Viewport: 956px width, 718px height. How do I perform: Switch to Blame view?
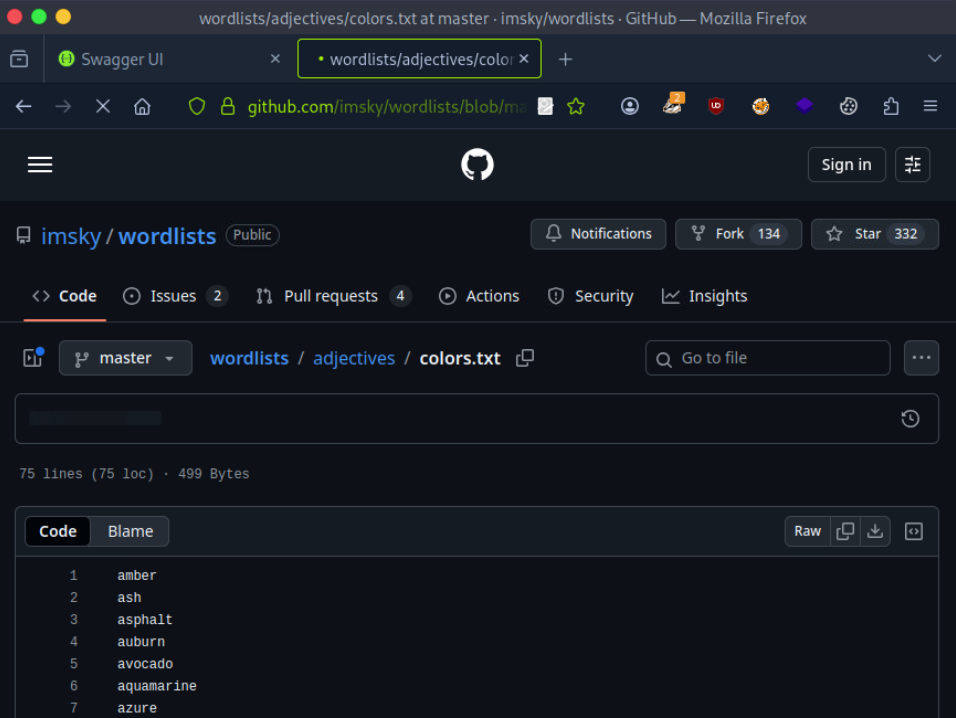pos(130,531)
